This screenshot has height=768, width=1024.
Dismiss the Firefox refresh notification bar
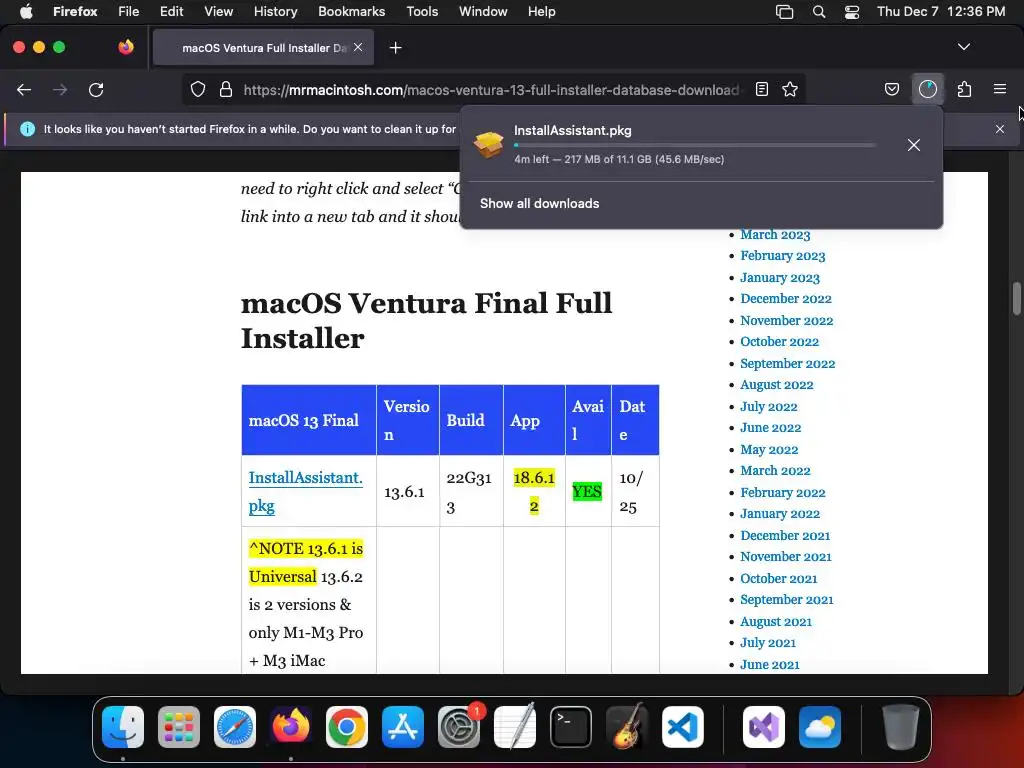click(x=1000, y=129)
